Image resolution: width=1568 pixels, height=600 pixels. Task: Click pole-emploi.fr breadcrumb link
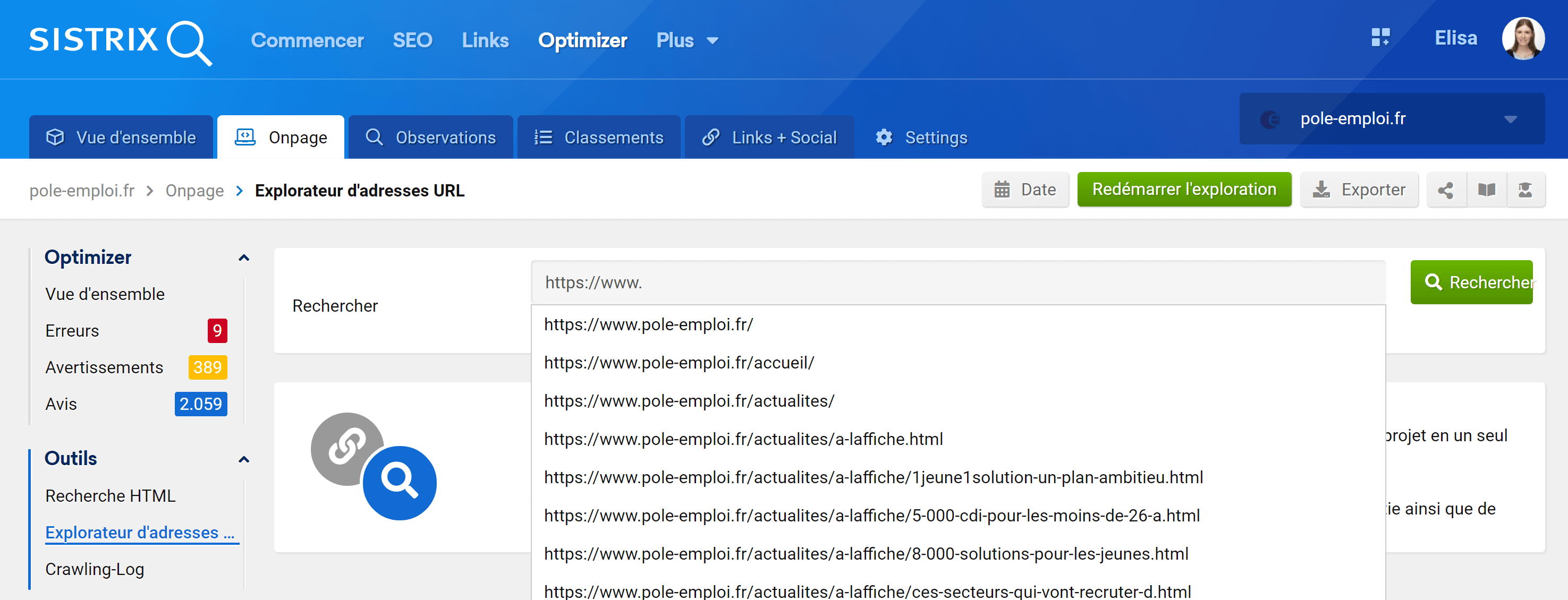(82, 191)
